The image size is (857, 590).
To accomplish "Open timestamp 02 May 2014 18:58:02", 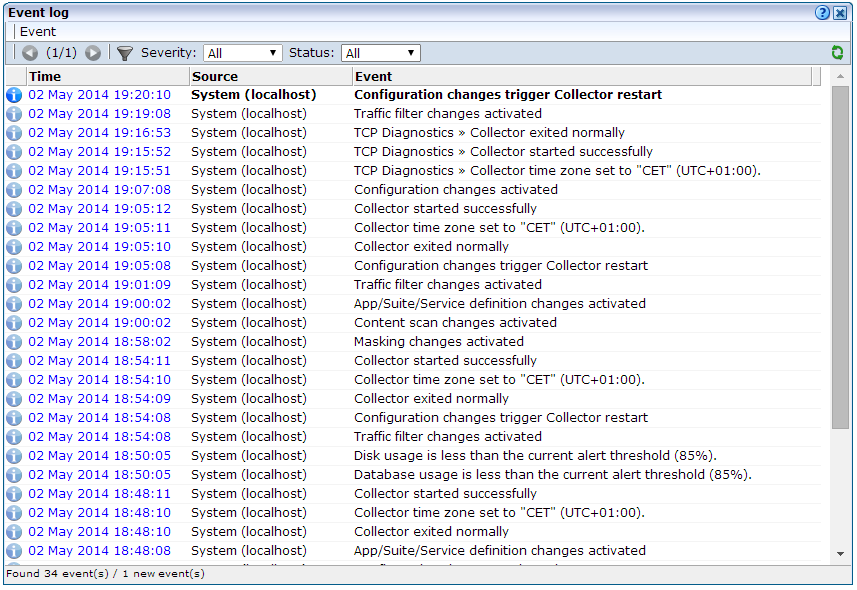I will click(x=99, y=342).
